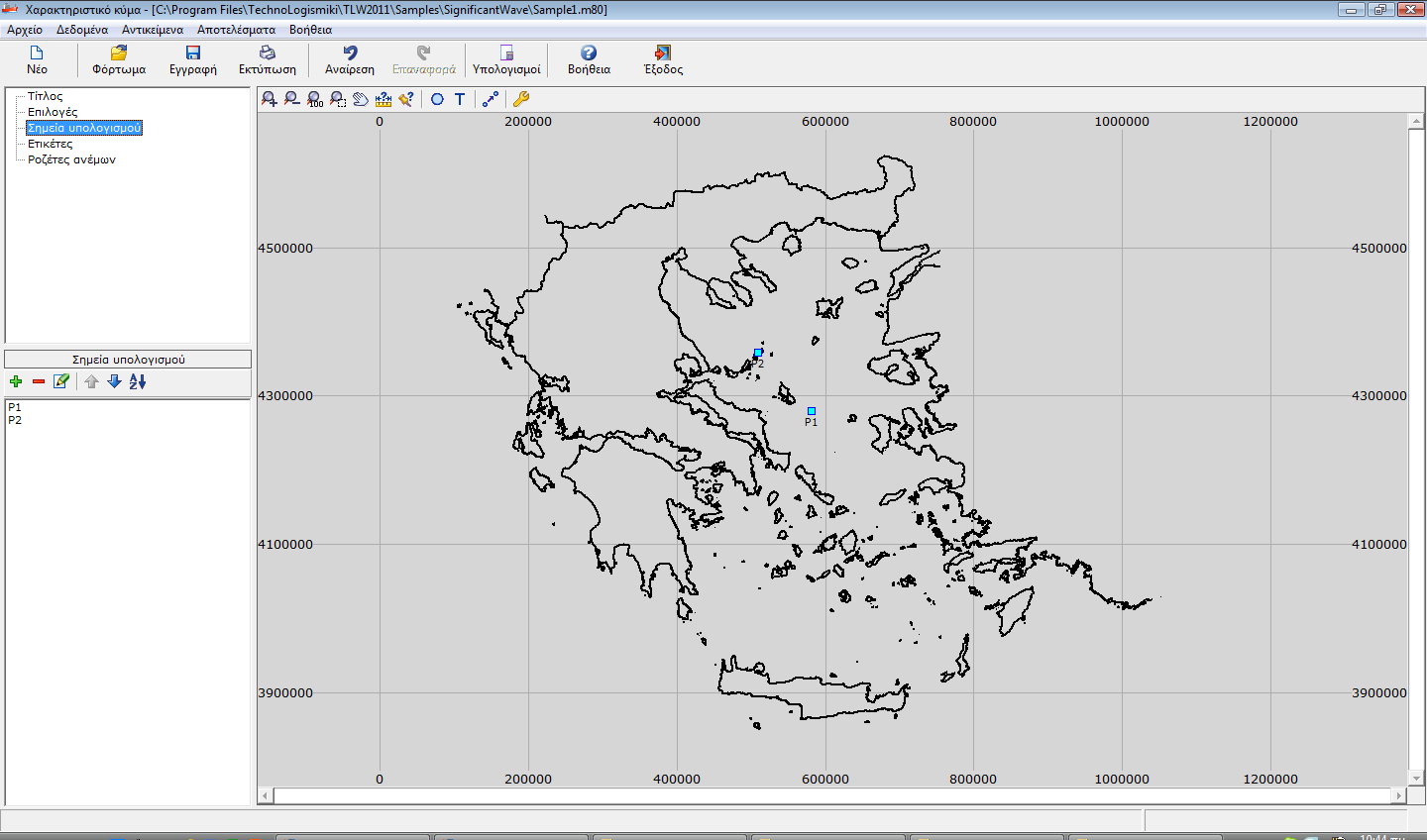Open help via the Βοήθεια toolbar icon
Viewport: 1427px width, 840px height.
[x=589, y=52]
